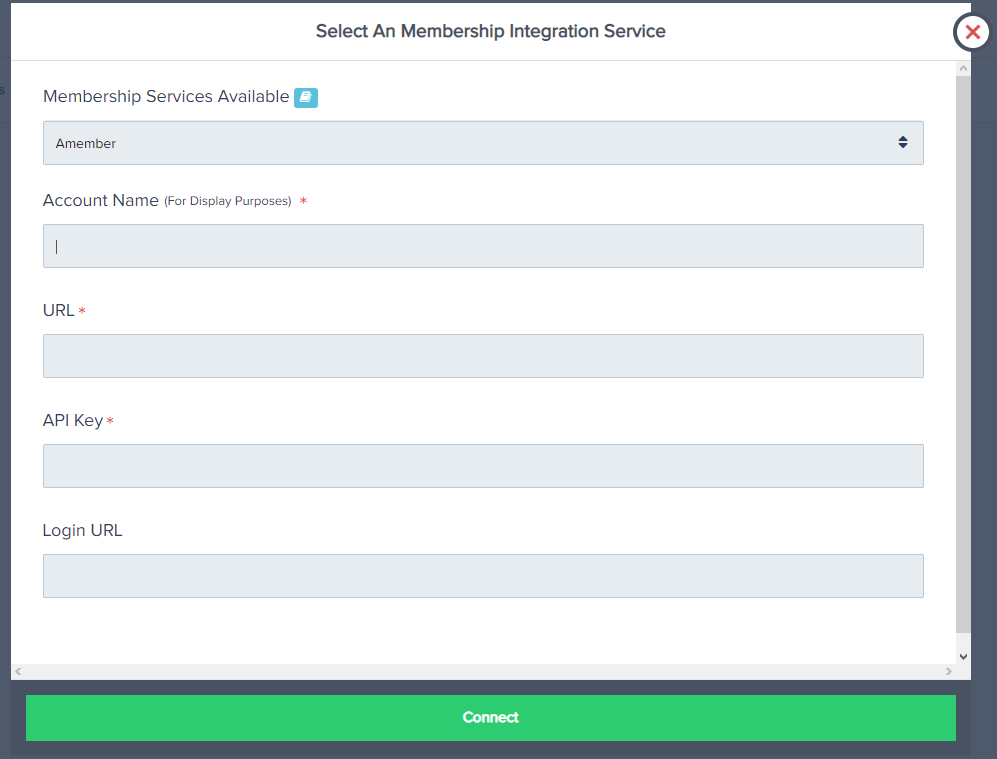This screenshot has width=997, height=759.
Task: Click the horizontal scrollbar right arrow
Action: tap(948, 672)
